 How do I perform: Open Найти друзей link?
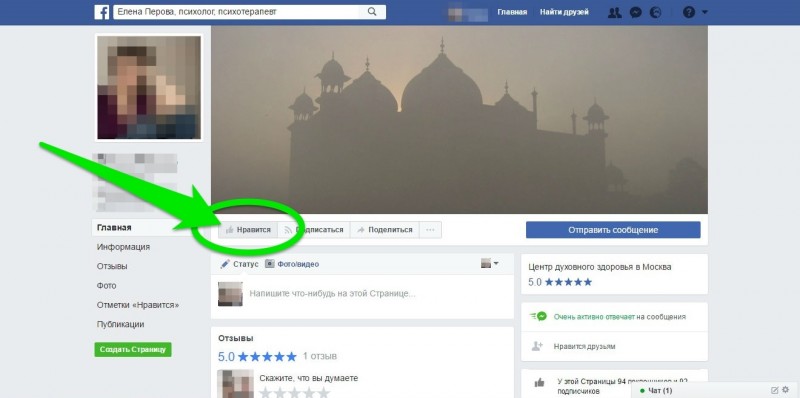[564, 12]
